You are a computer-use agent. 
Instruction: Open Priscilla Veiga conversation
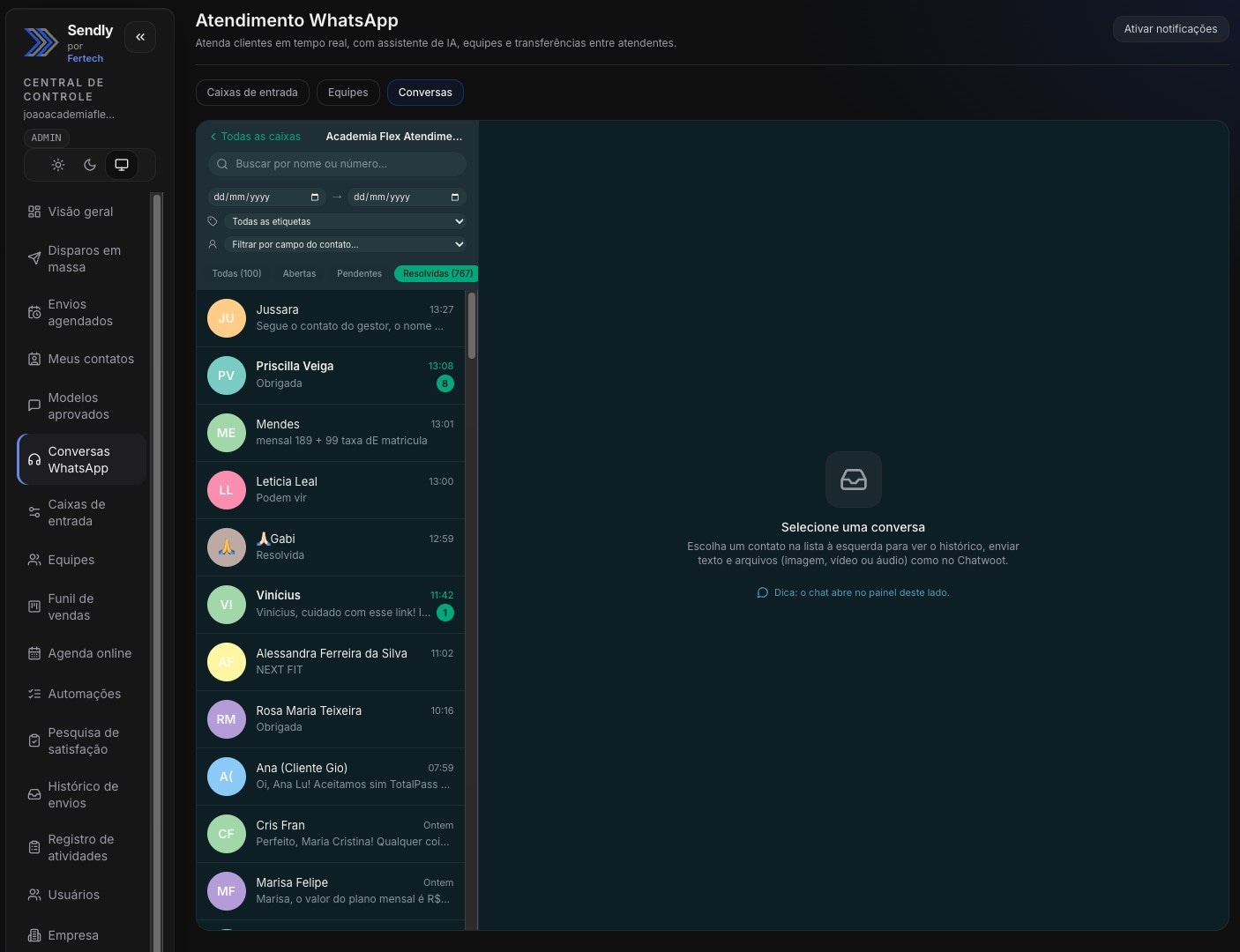[x=331, y=376]
